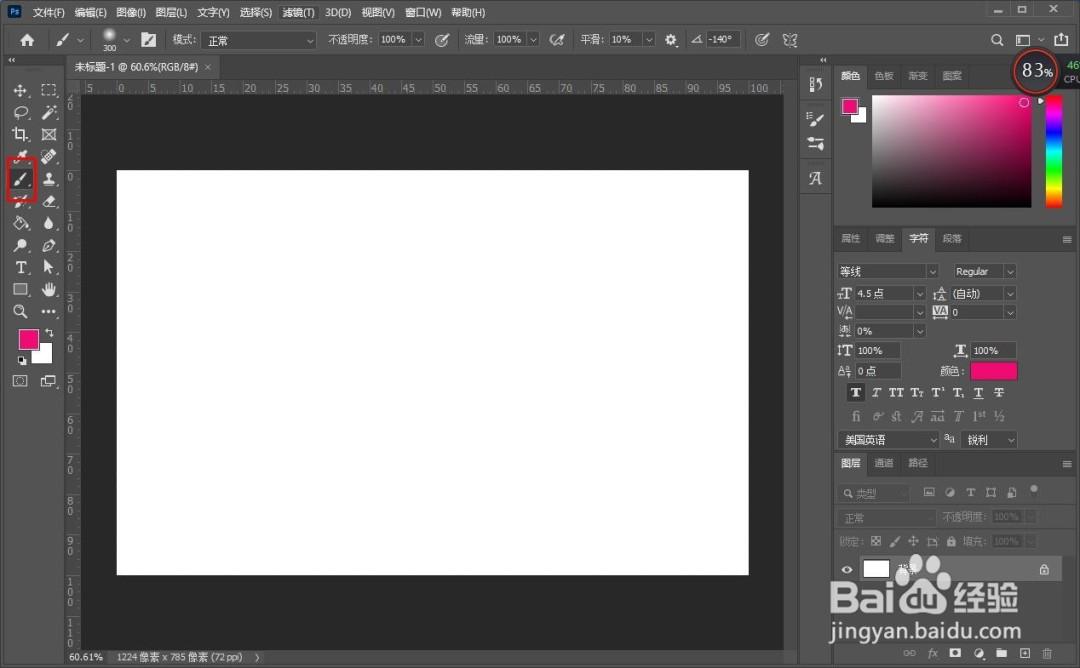Switch to the 通道 tab

tap(884, 463)
